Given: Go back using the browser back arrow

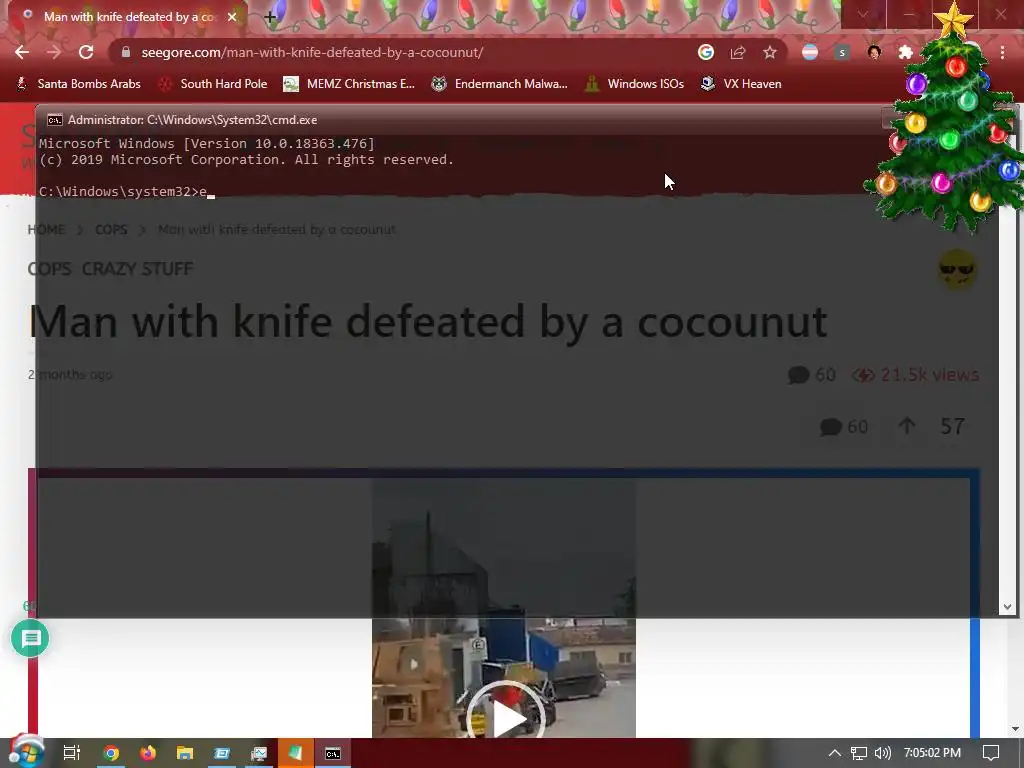Looking at the screenshot, I should point(22,52).
